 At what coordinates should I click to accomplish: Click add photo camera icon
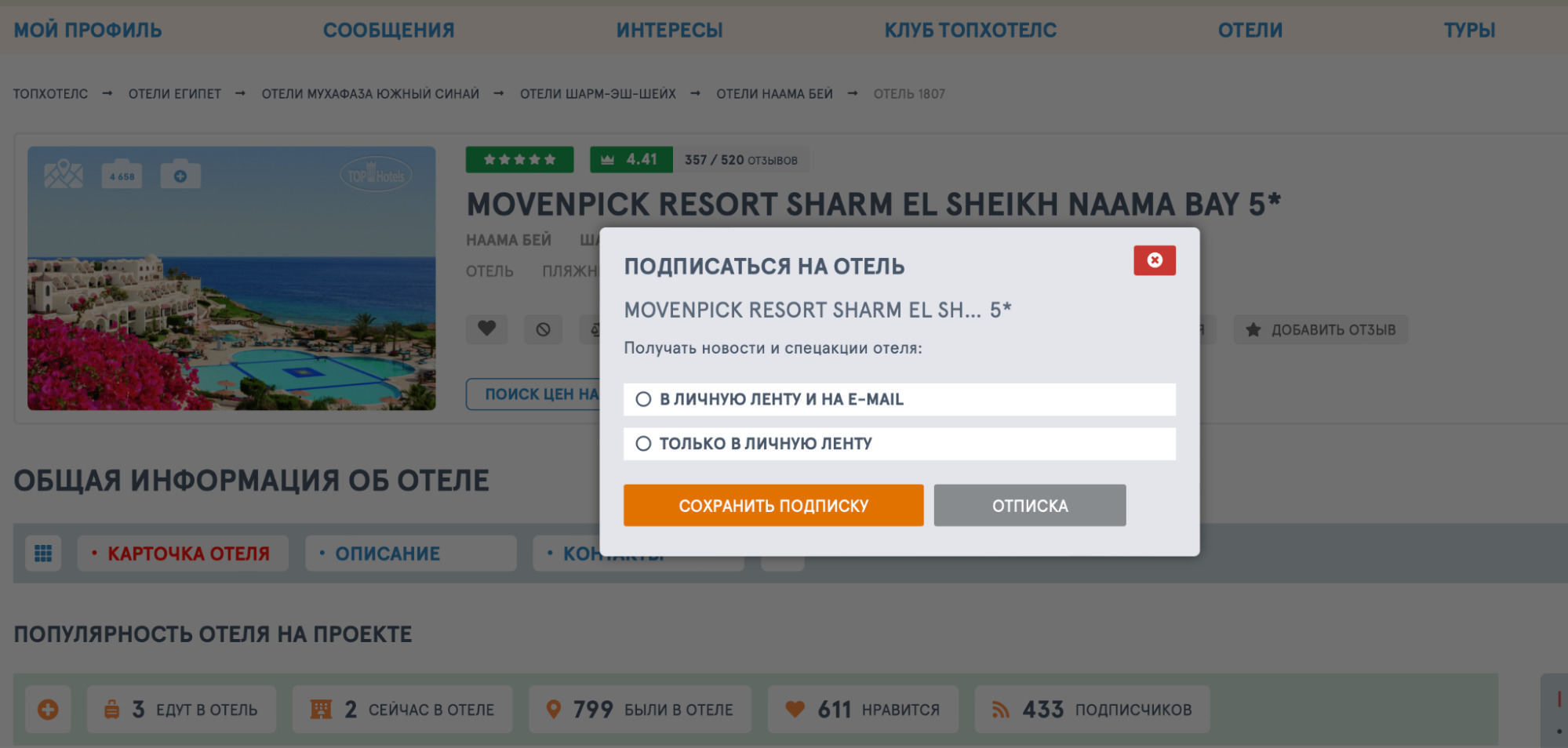click(x=180, y=175)
